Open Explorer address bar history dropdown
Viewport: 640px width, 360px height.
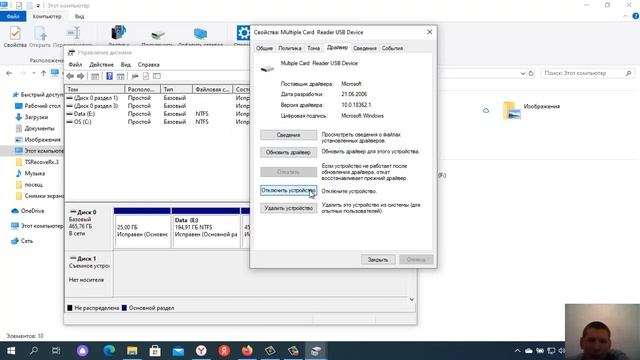click(523, 73)
